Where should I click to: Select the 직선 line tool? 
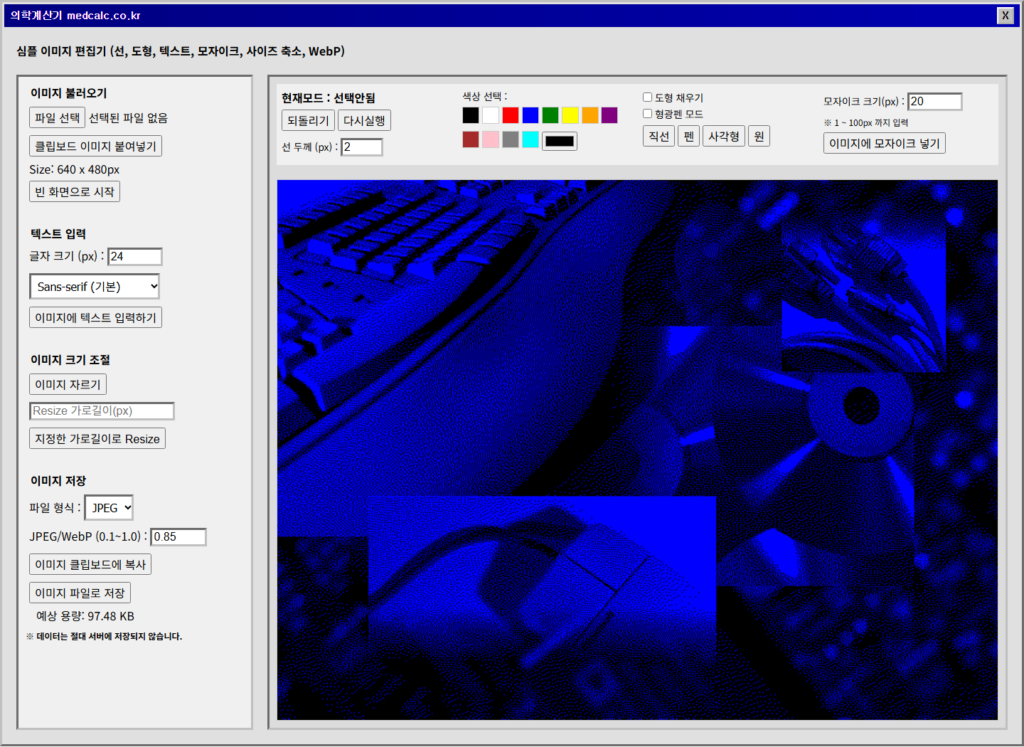658,136
